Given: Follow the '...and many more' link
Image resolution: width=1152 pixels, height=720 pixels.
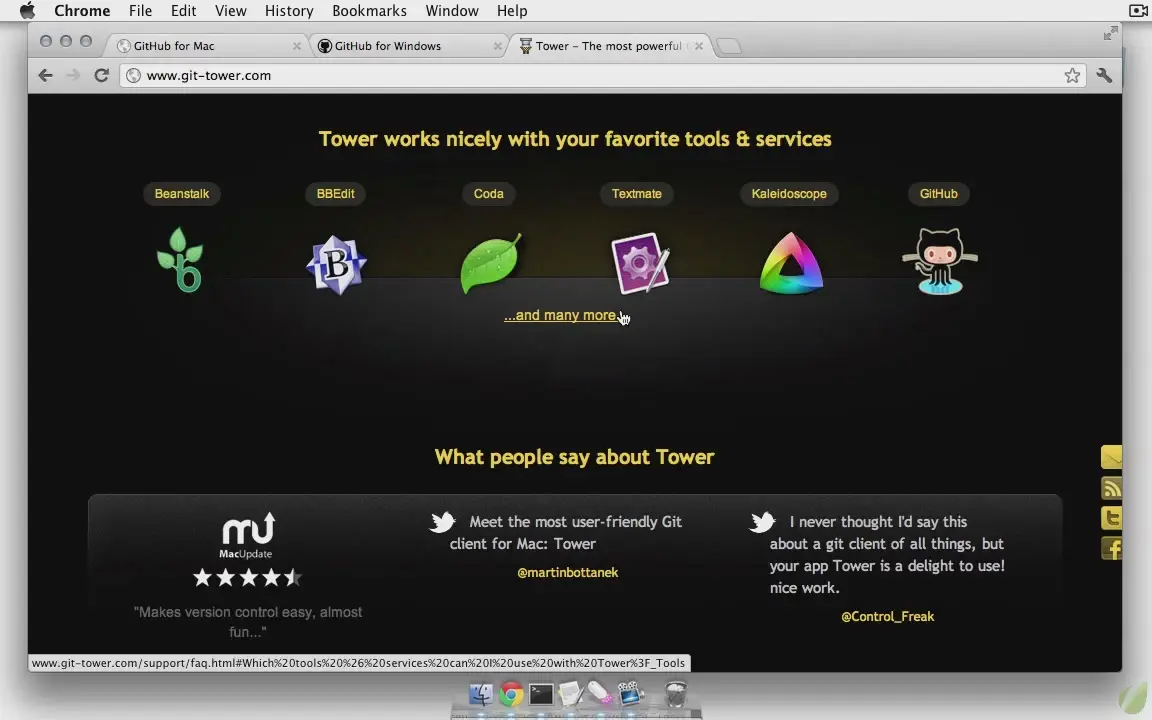Looking at the screenshot, I should (561, 315).
